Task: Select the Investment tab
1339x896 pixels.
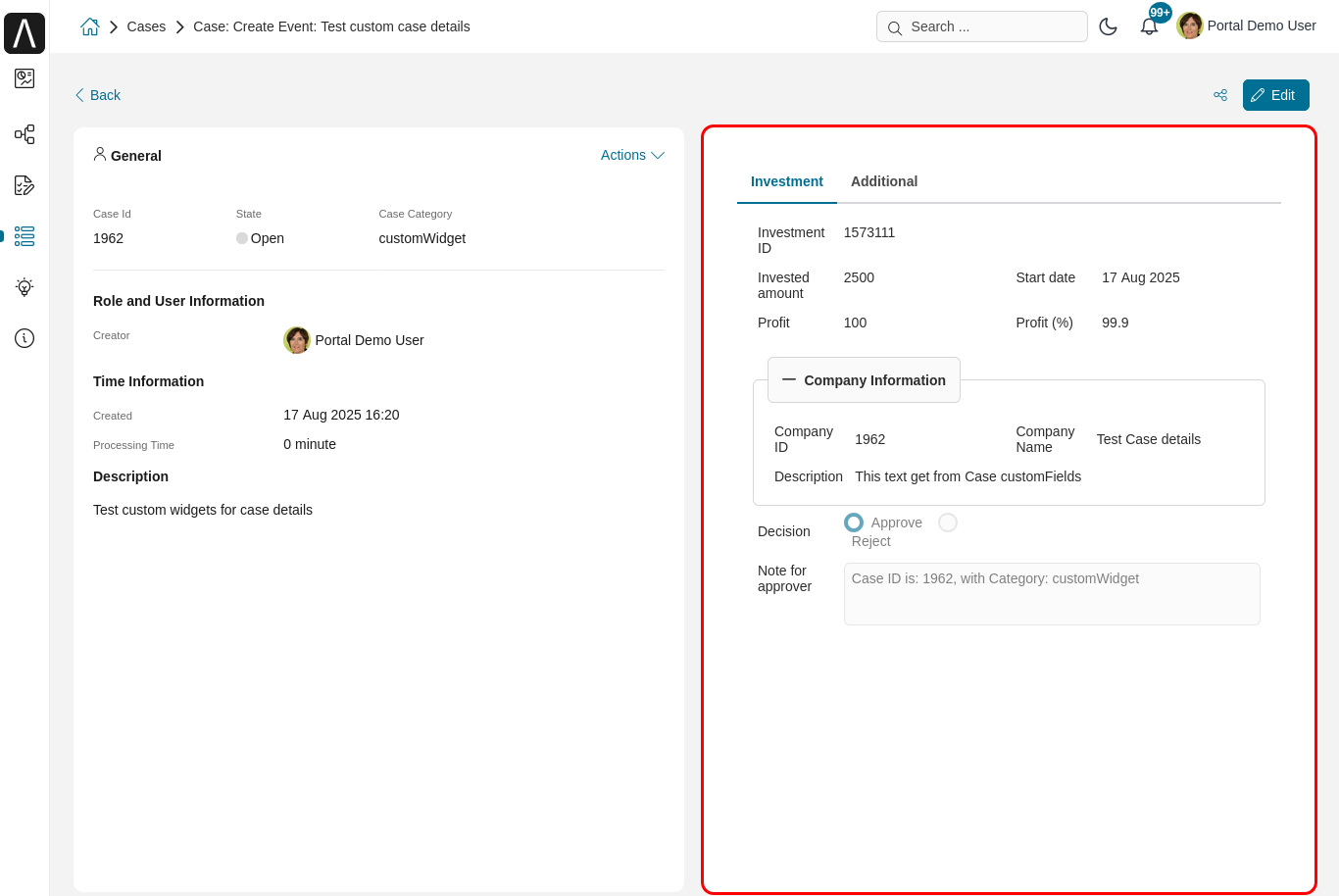Action: pyautogui.click(x=786, y=181)
